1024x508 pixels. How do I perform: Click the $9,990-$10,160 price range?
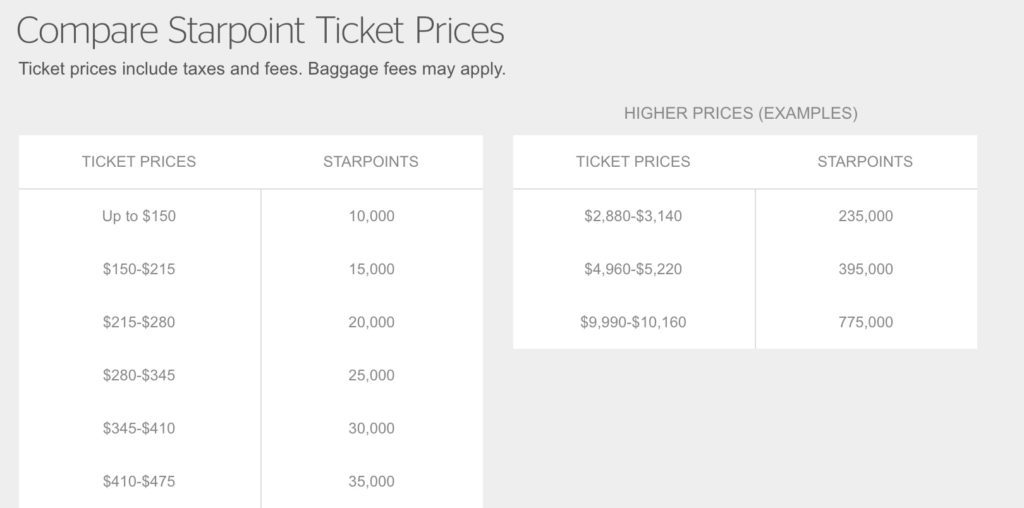click(x=633, y=322)
